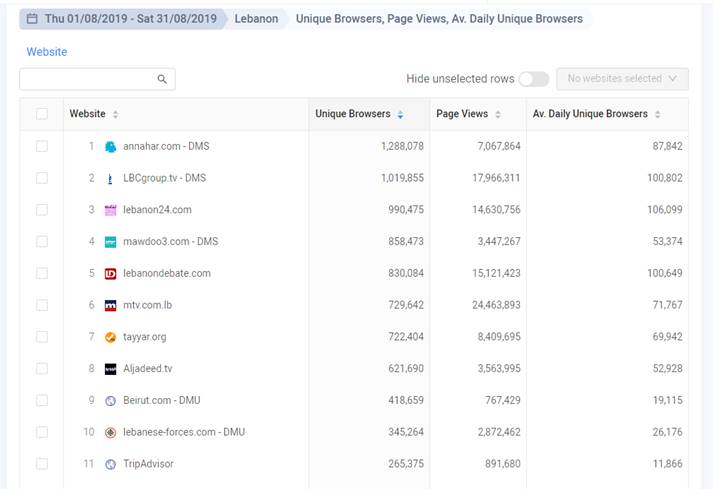Click Beirut.com - DMU name
713x489 pixels.
point(161,400)
